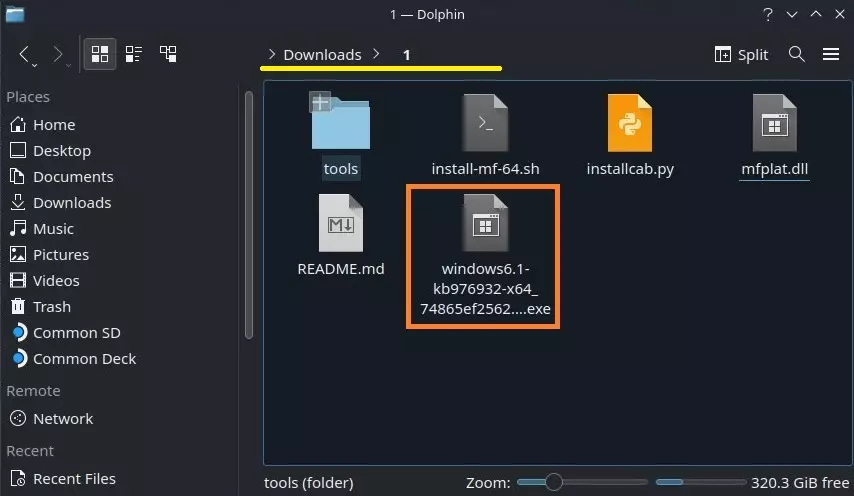Viewport: 854px width, 496px height.
Task: Click the Pictures image icon
Action: click(x=18, y=254)
